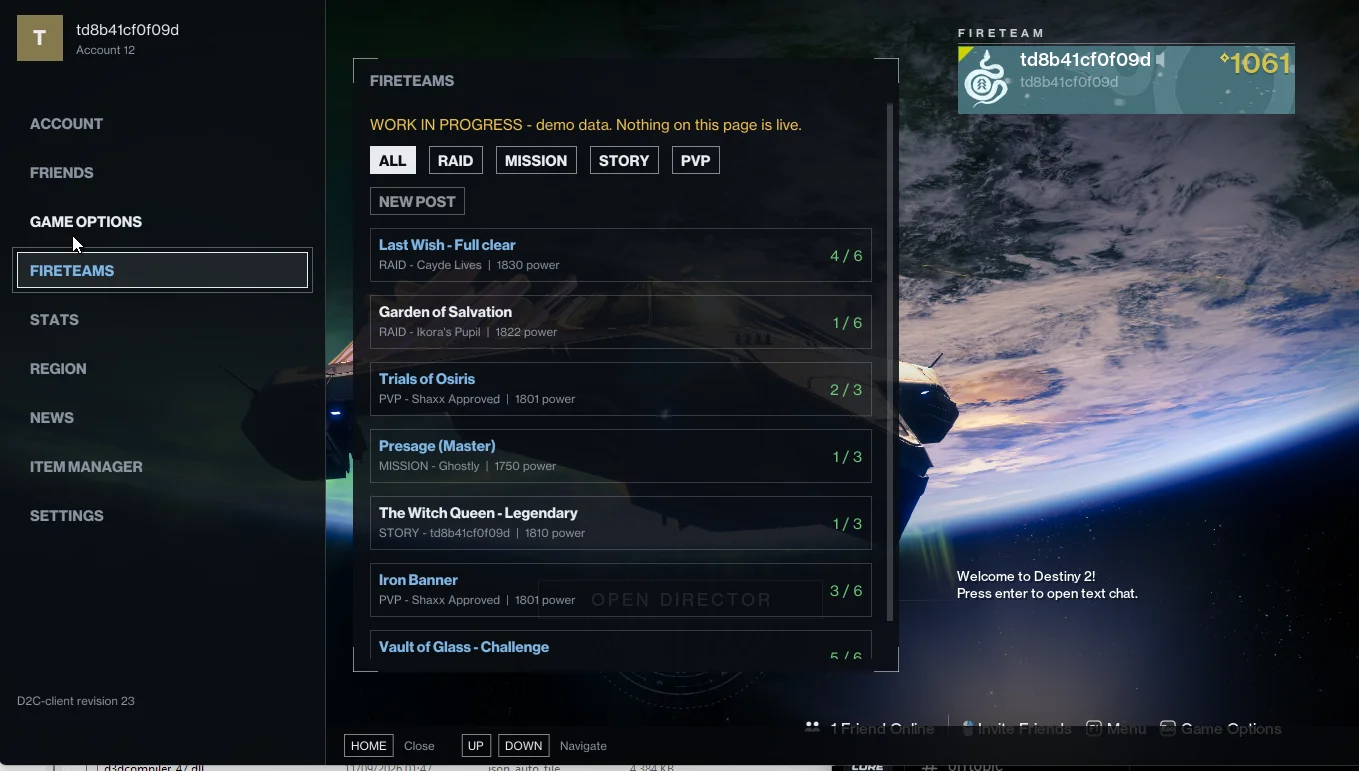Select the Trials of Osiris fireteam post
Screen dimensions: 1359x771
tap(620, 389)
